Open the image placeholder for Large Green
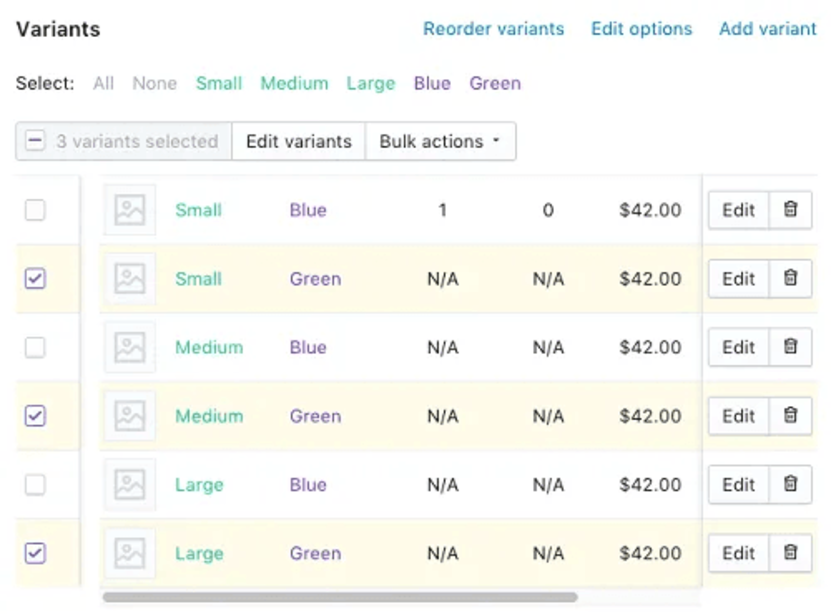The height and width of the screenshot is (614, 831). coord(130,553)
